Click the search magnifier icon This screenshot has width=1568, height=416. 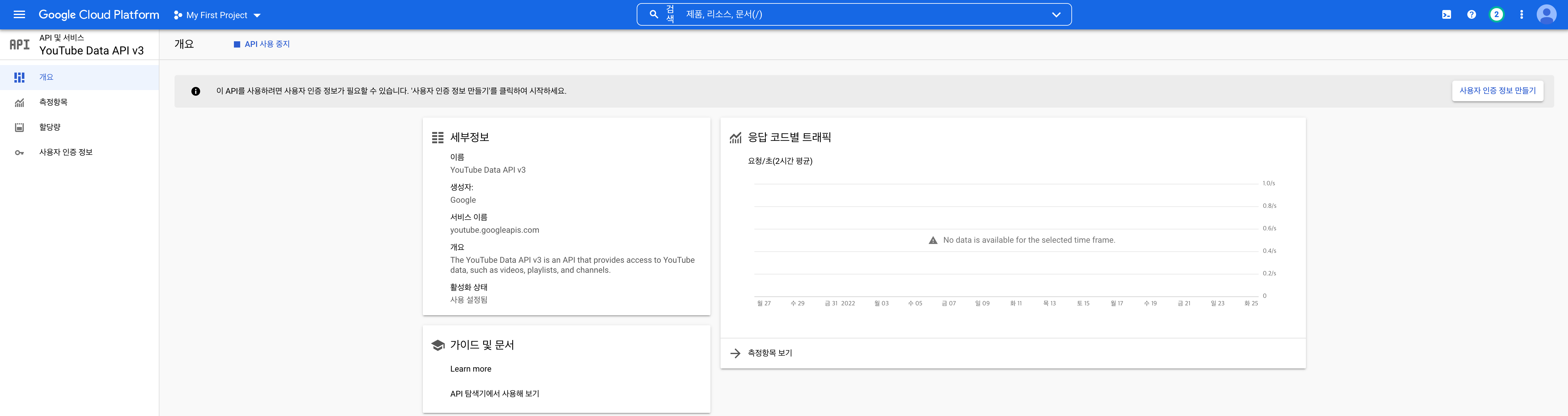tap(654, 15)
